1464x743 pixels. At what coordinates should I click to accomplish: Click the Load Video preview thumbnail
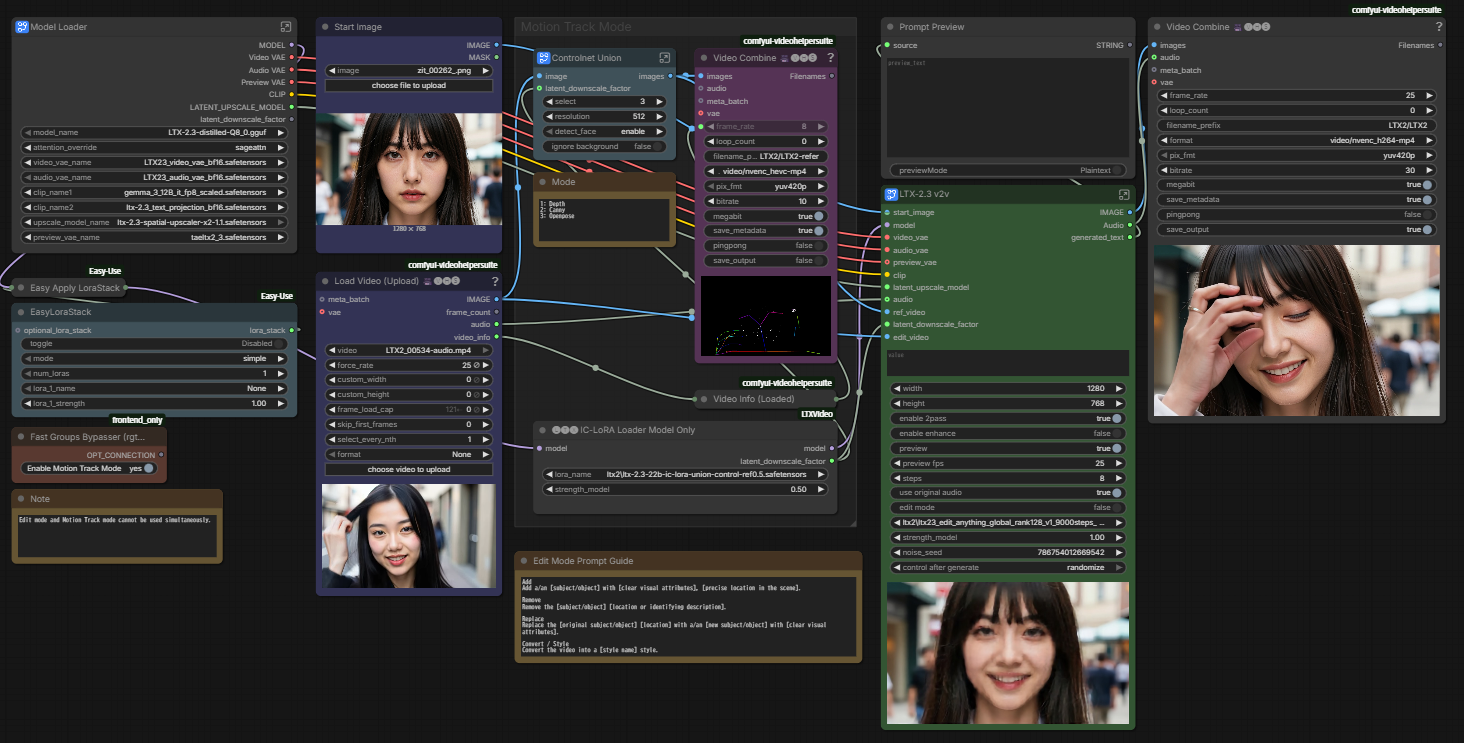pos(409,535)
